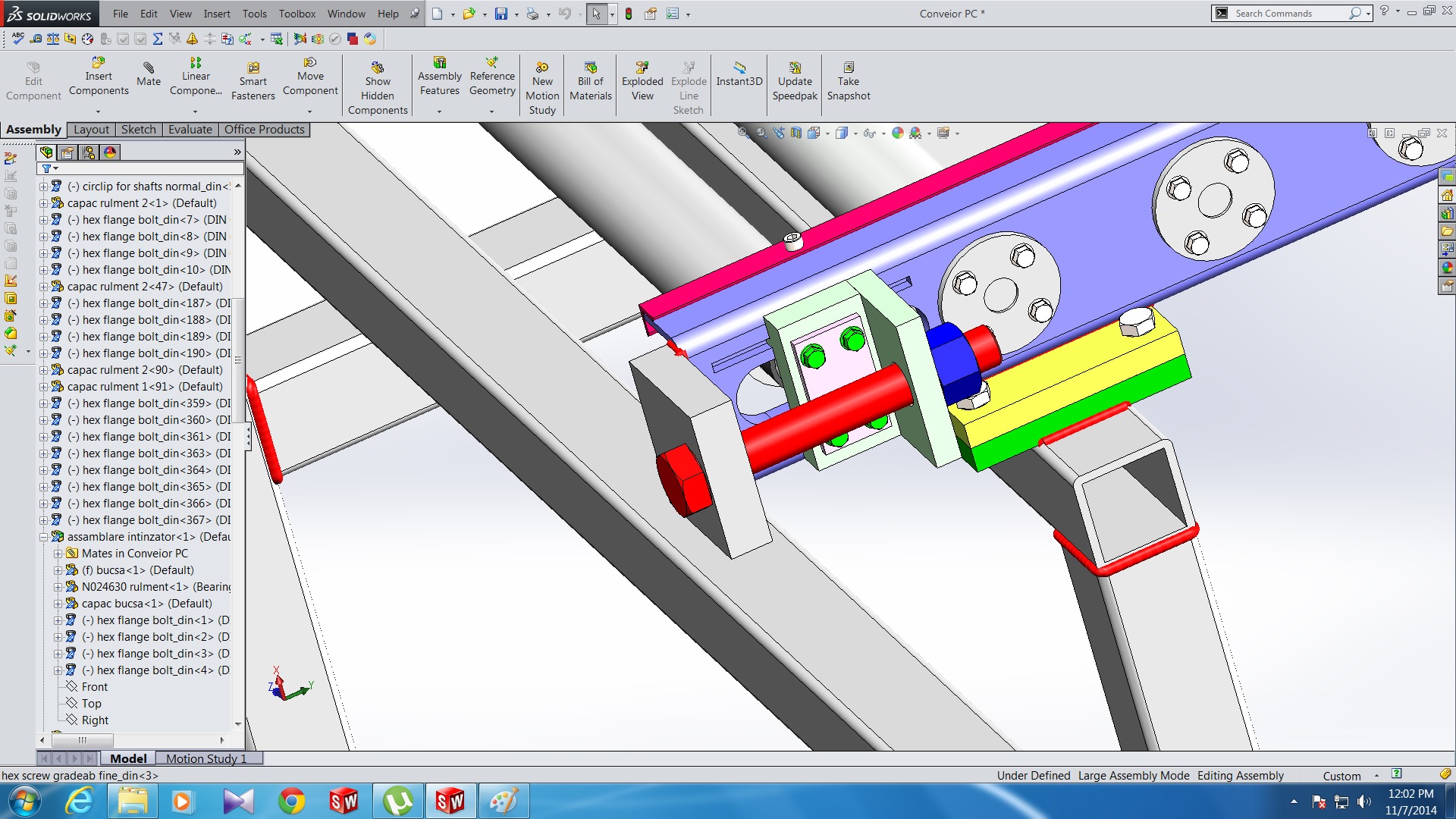This screenshot has width=1456, height=819.
Task: Open the Measure tool in toolbar
Action: coord(36,39)
